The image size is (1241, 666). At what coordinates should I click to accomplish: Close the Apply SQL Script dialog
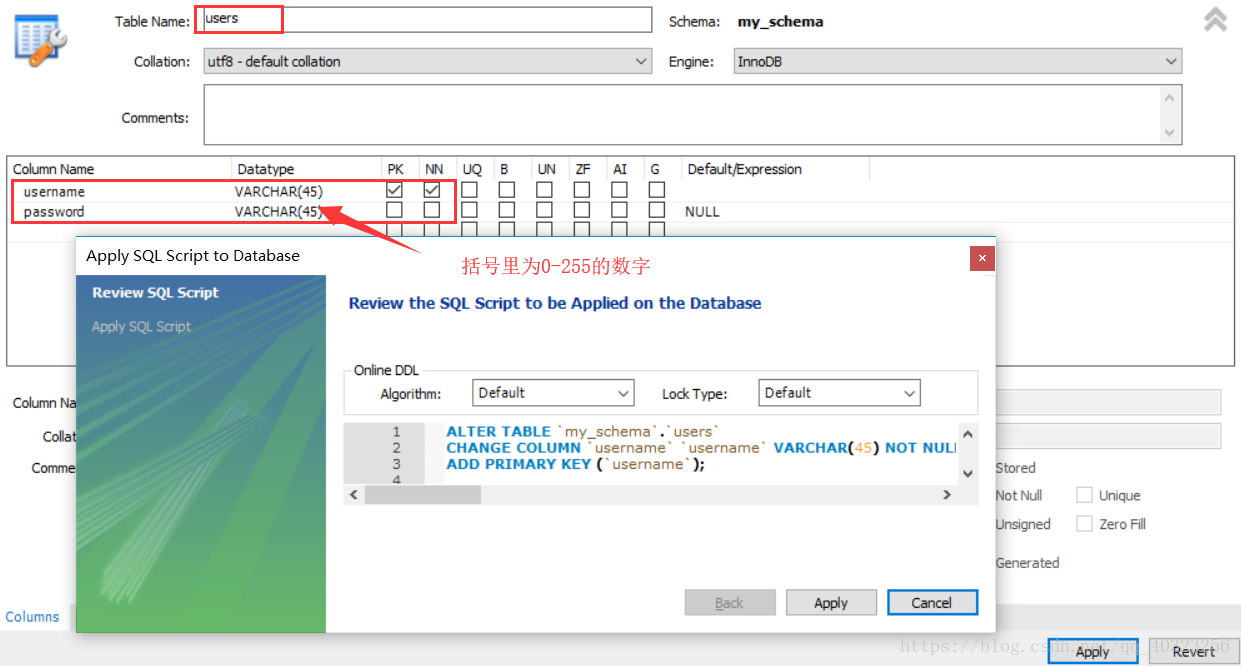pos(982,258)
